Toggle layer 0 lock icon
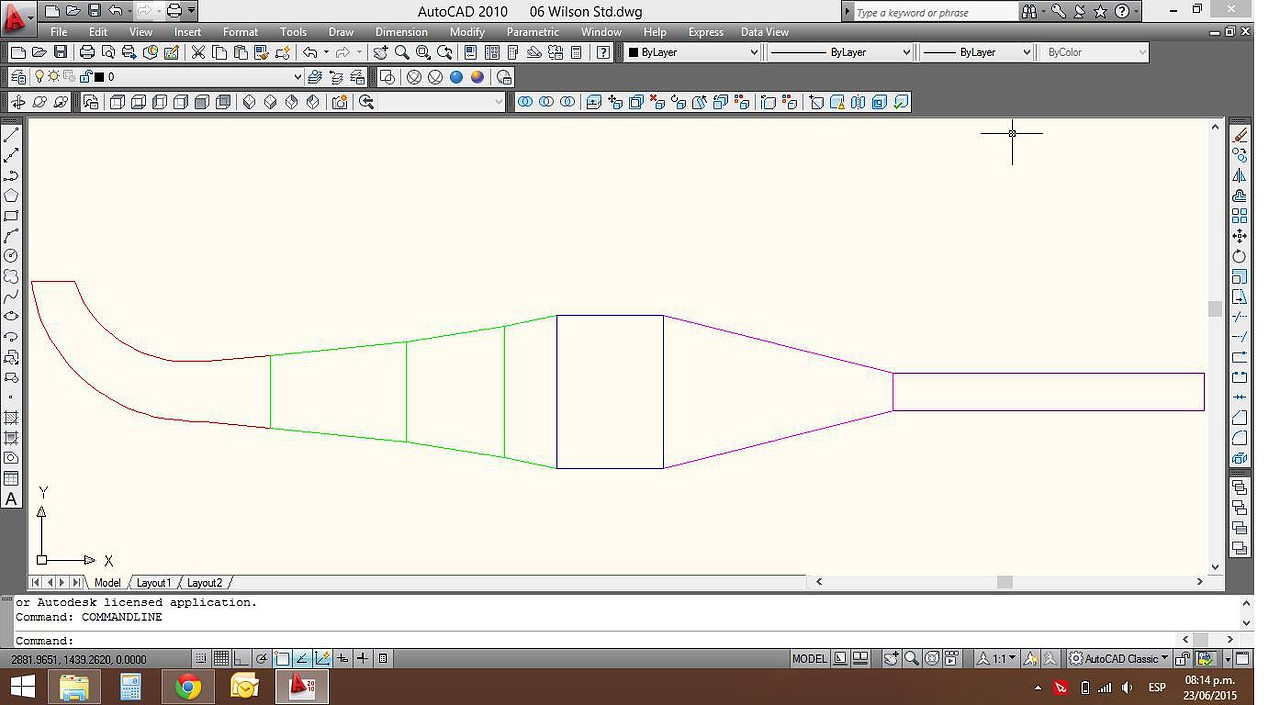 pyautogui.click(x=86, y=77)
